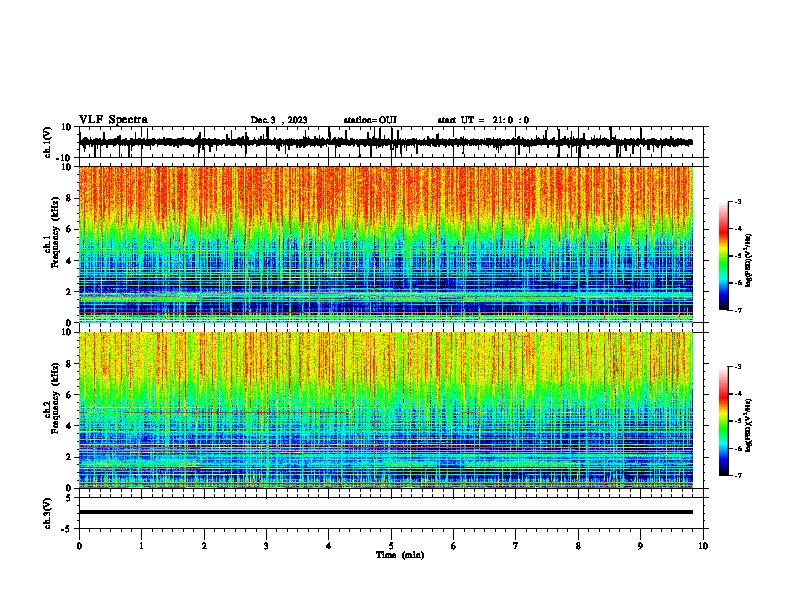Screen dimensions: 792x612
Task: Click the "8" kHz tick on ch.2 frequency axis
Action: pyautogui.click(x=70, y=364)
